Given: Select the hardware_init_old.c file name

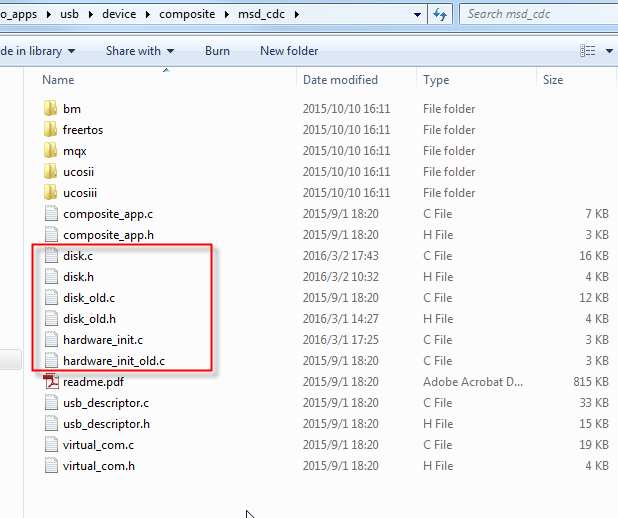Looking at the screenshot, I should (114, 361).
